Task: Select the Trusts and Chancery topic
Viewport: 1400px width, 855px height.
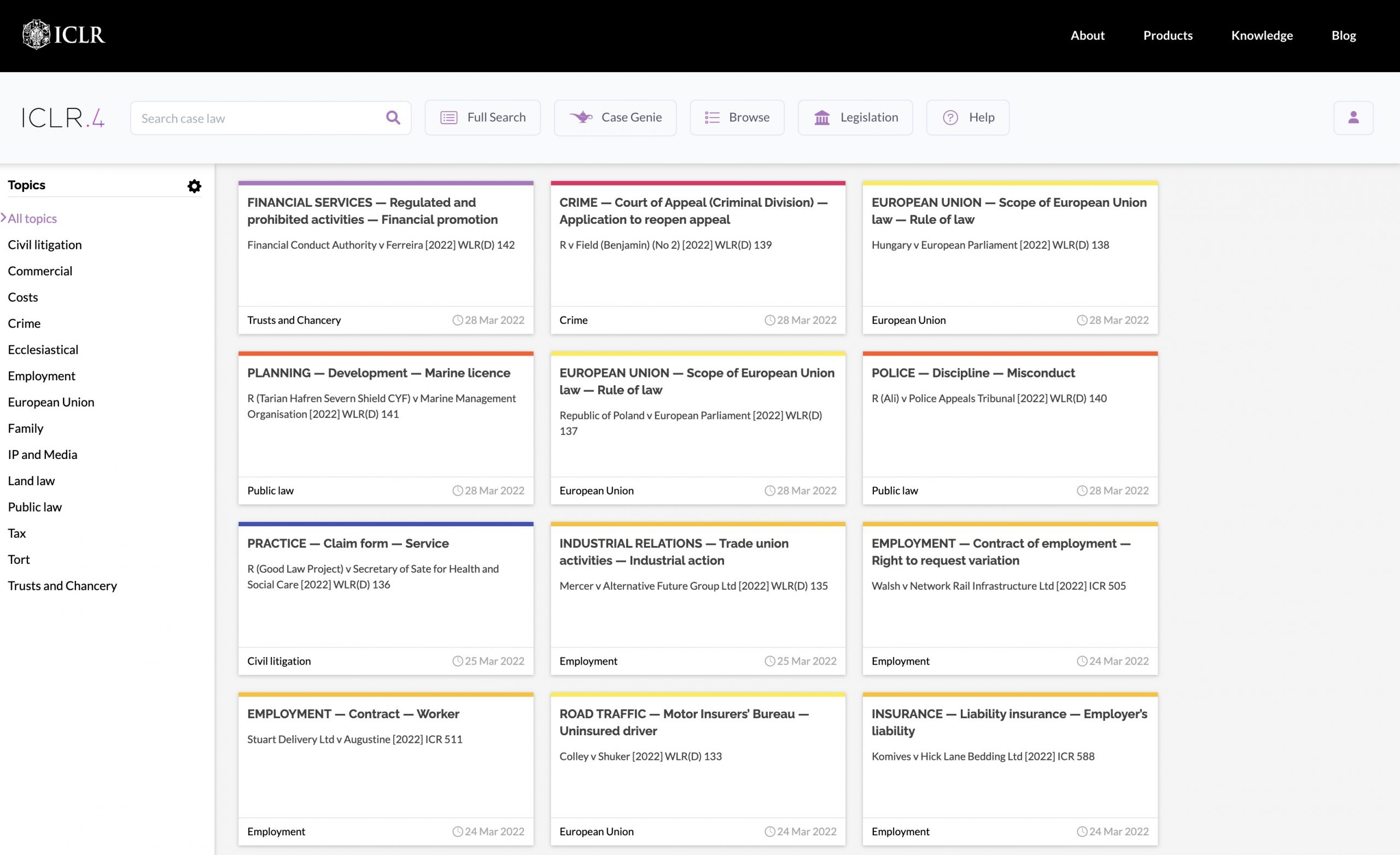Action: pos(62,585)
